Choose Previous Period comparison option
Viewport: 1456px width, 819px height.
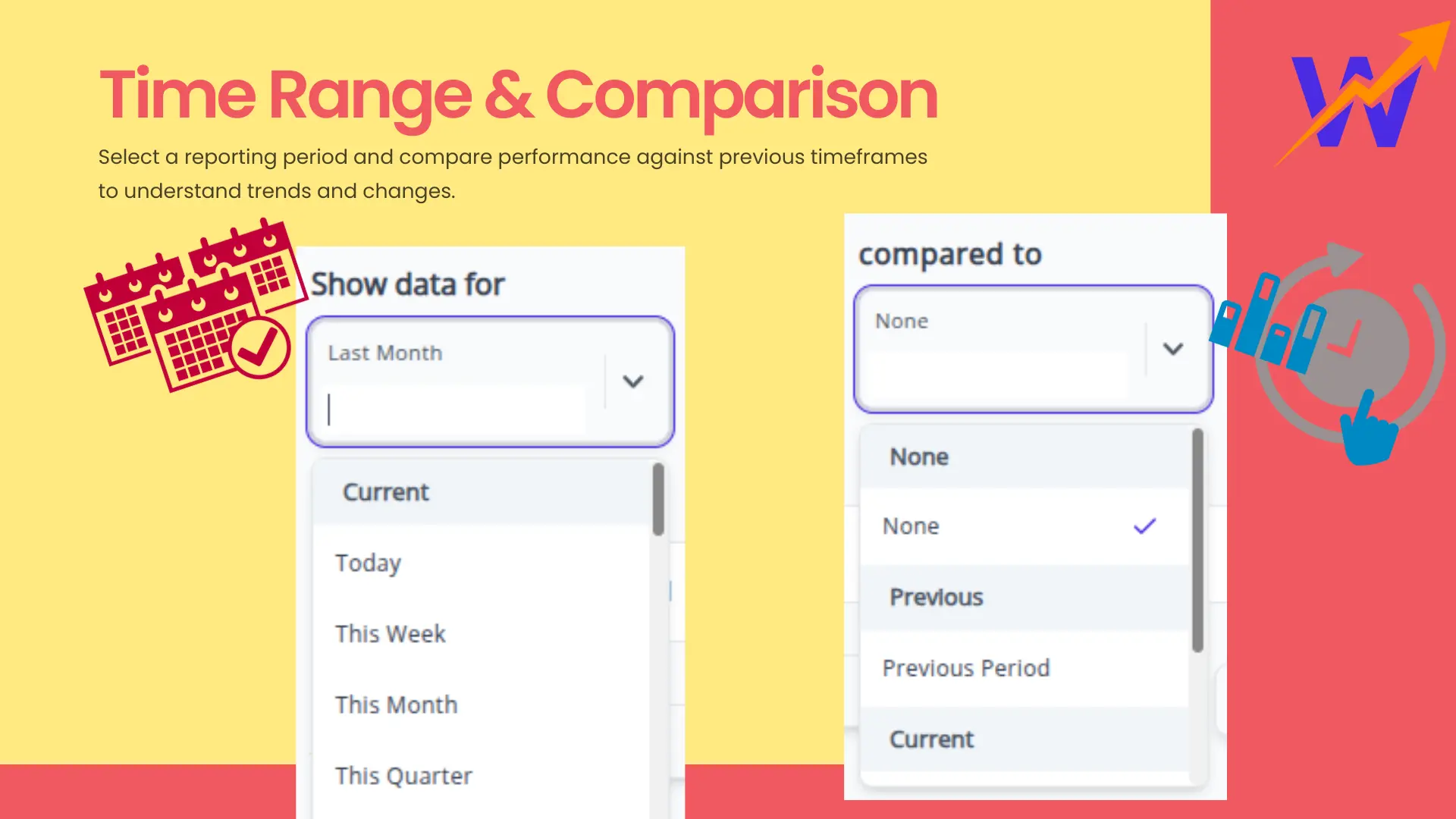966,668
